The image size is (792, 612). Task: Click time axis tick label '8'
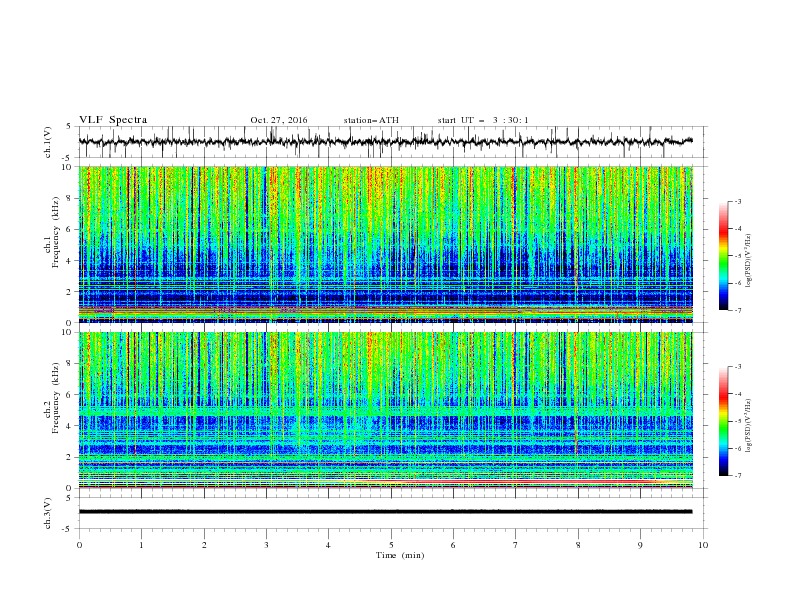click(x=578, y=545)
